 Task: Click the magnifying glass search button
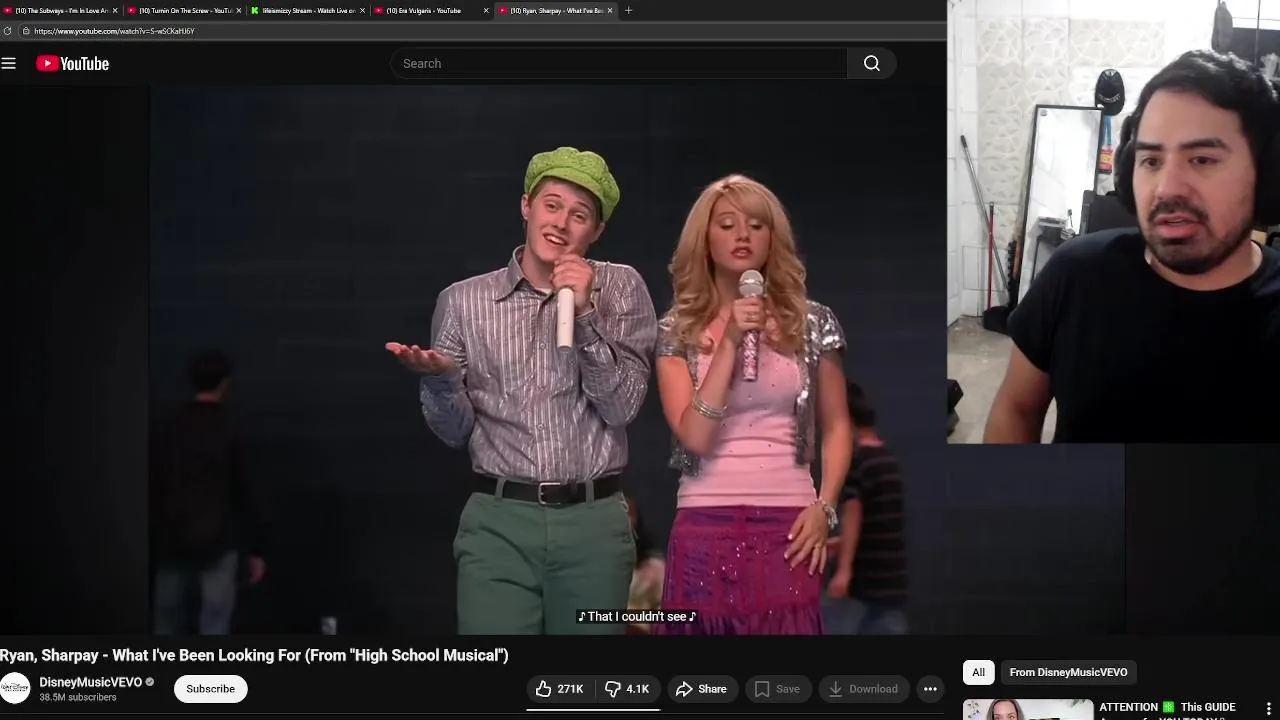tap(872, 63)
